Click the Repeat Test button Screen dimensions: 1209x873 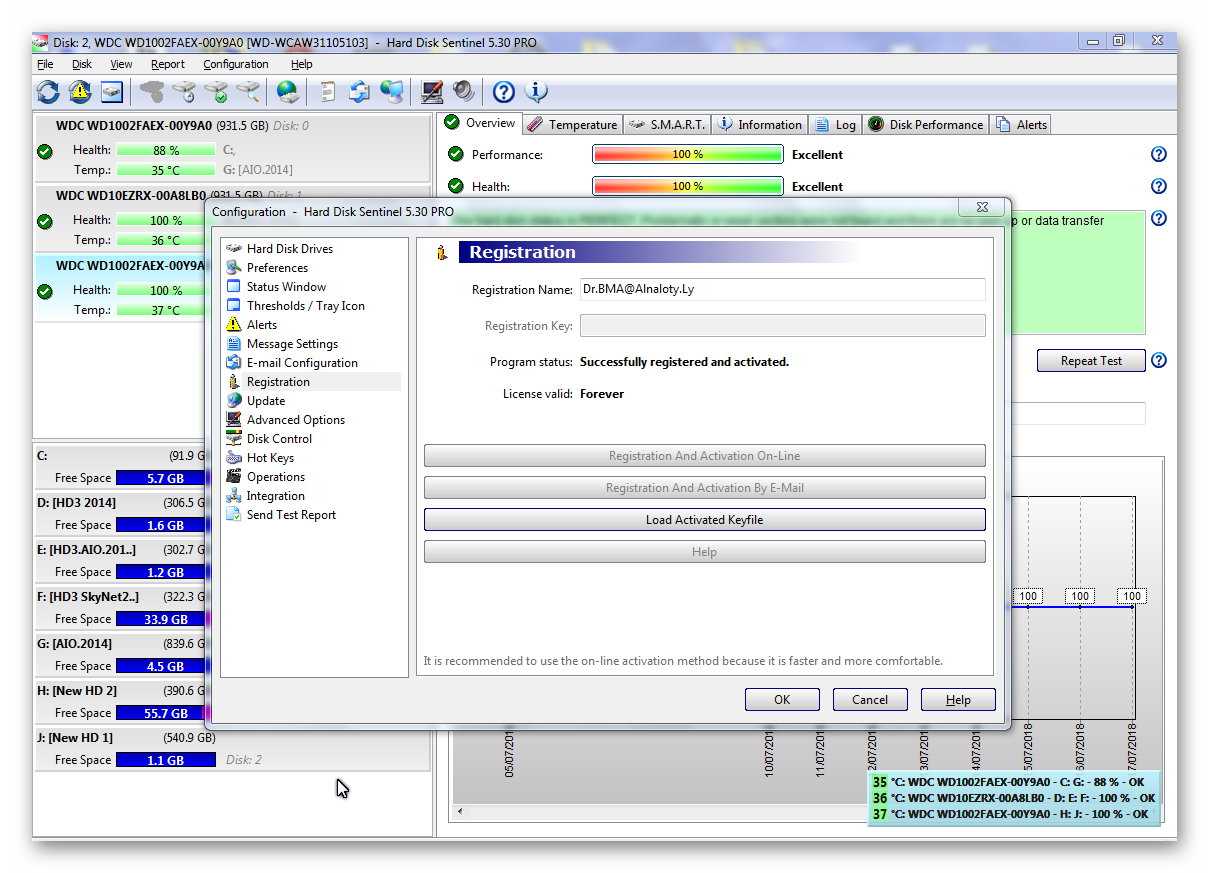(x=1091, y=361)
